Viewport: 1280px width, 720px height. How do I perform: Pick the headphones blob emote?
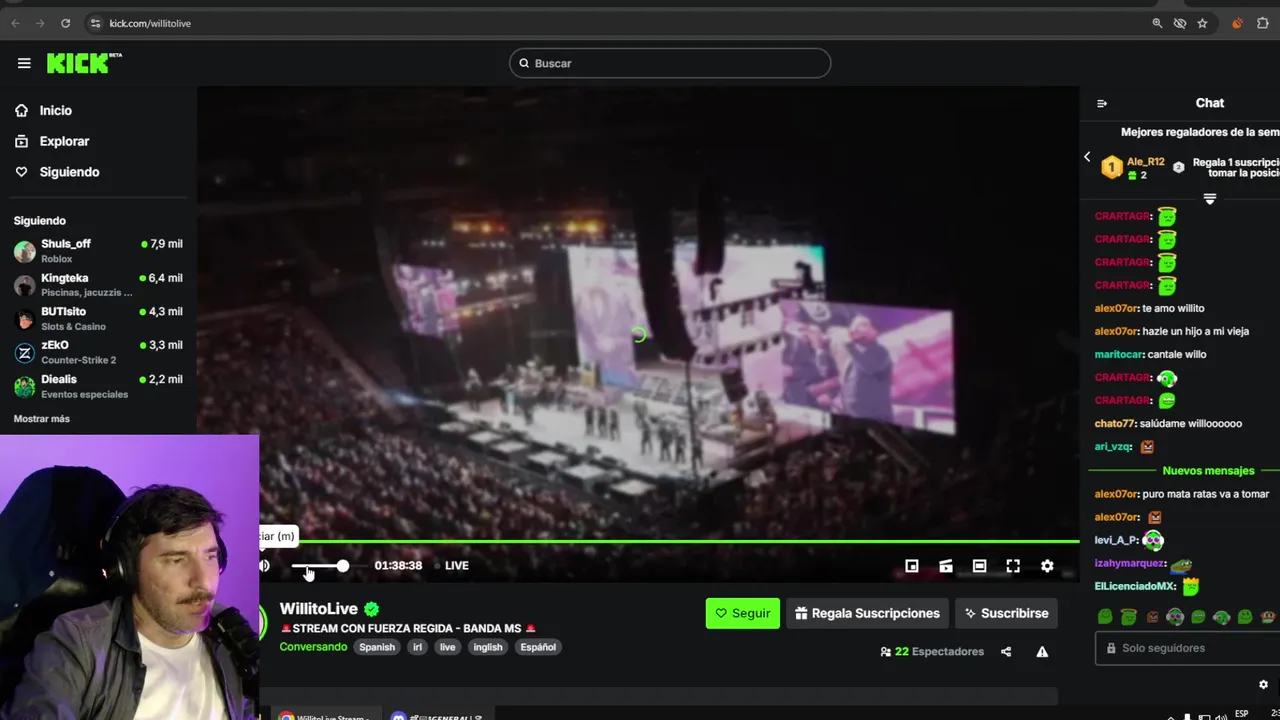click(1175, 618)
